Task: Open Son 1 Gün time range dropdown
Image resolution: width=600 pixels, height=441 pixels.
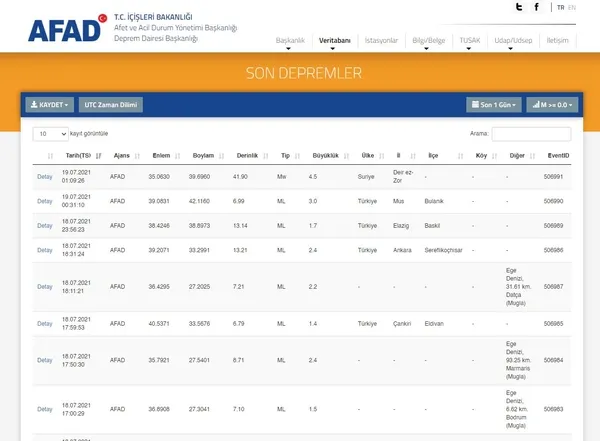Action: click(494, 105)
